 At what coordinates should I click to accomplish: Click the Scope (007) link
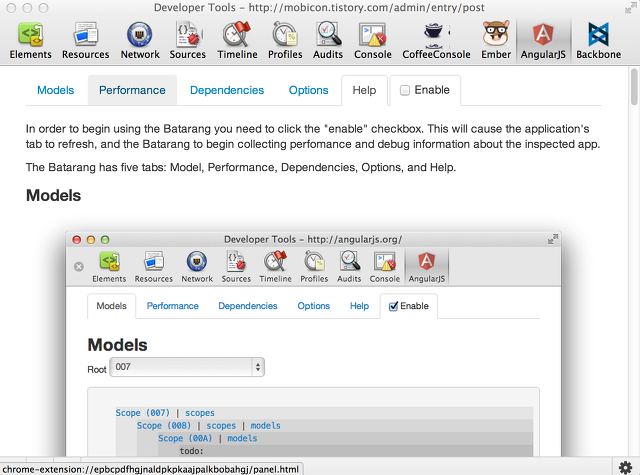[142, 413]
